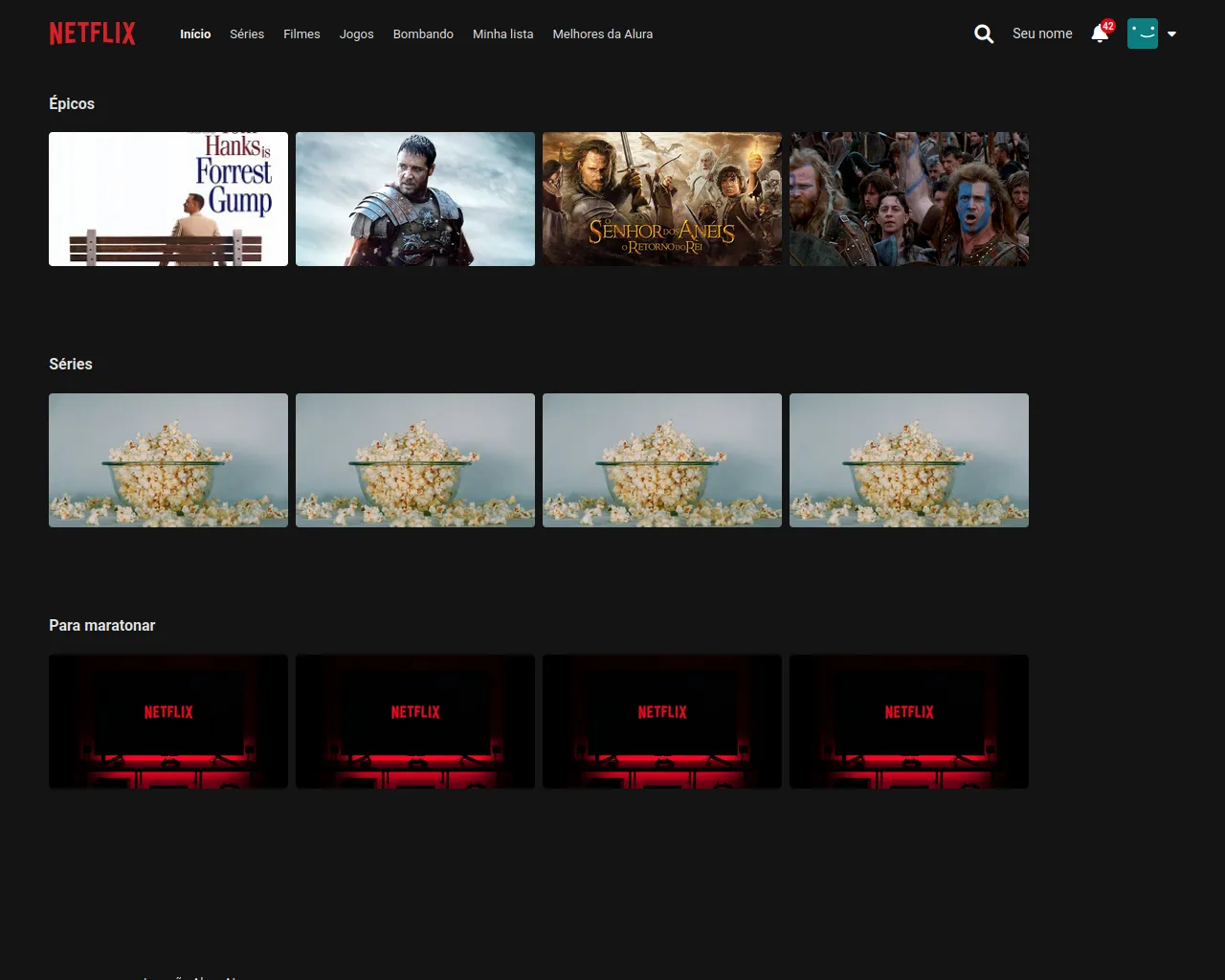This screenshot has height=980, width=1225.
Task: Select the last Netflix card in Para maratonar
Action: (909, 722)
